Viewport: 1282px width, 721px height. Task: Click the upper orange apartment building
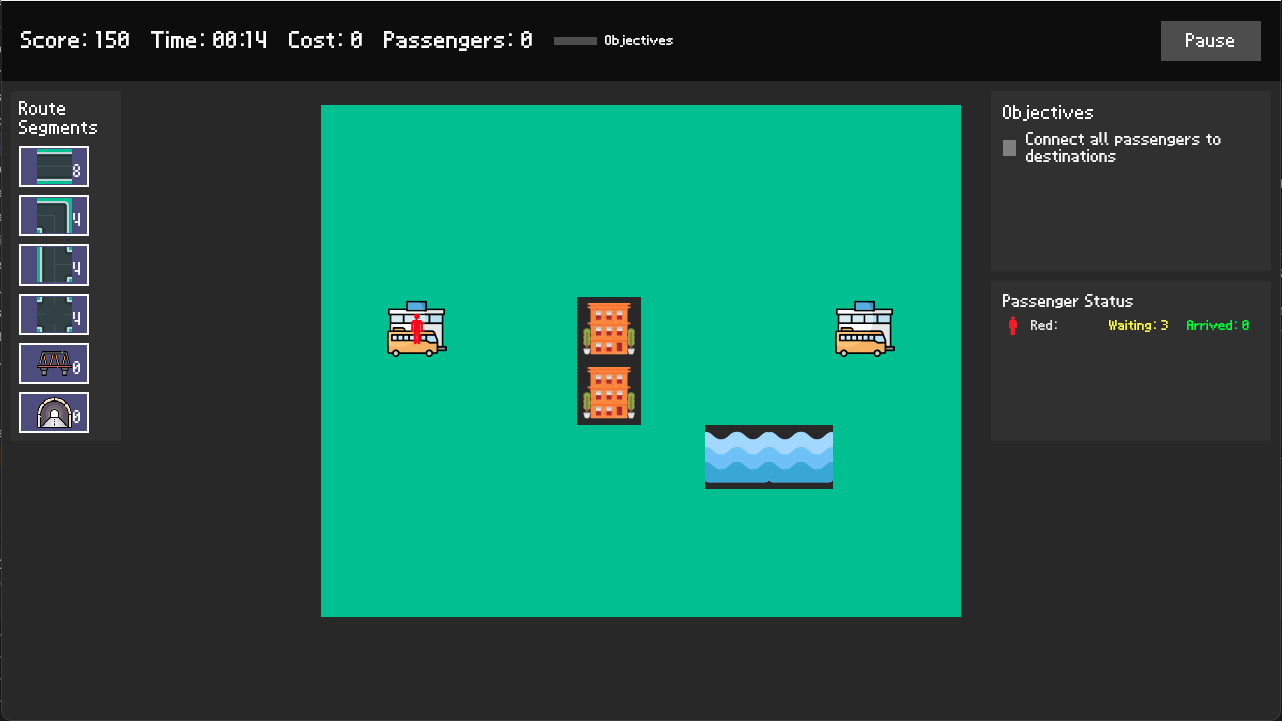tap(609, 329)
